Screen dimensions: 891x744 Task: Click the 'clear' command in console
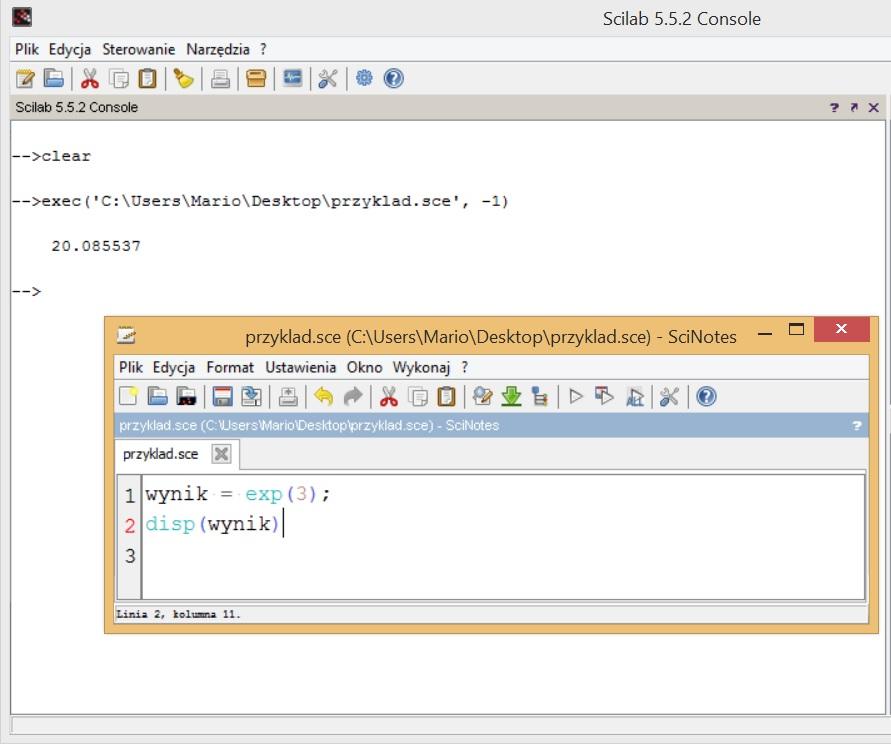pos(66,156)
